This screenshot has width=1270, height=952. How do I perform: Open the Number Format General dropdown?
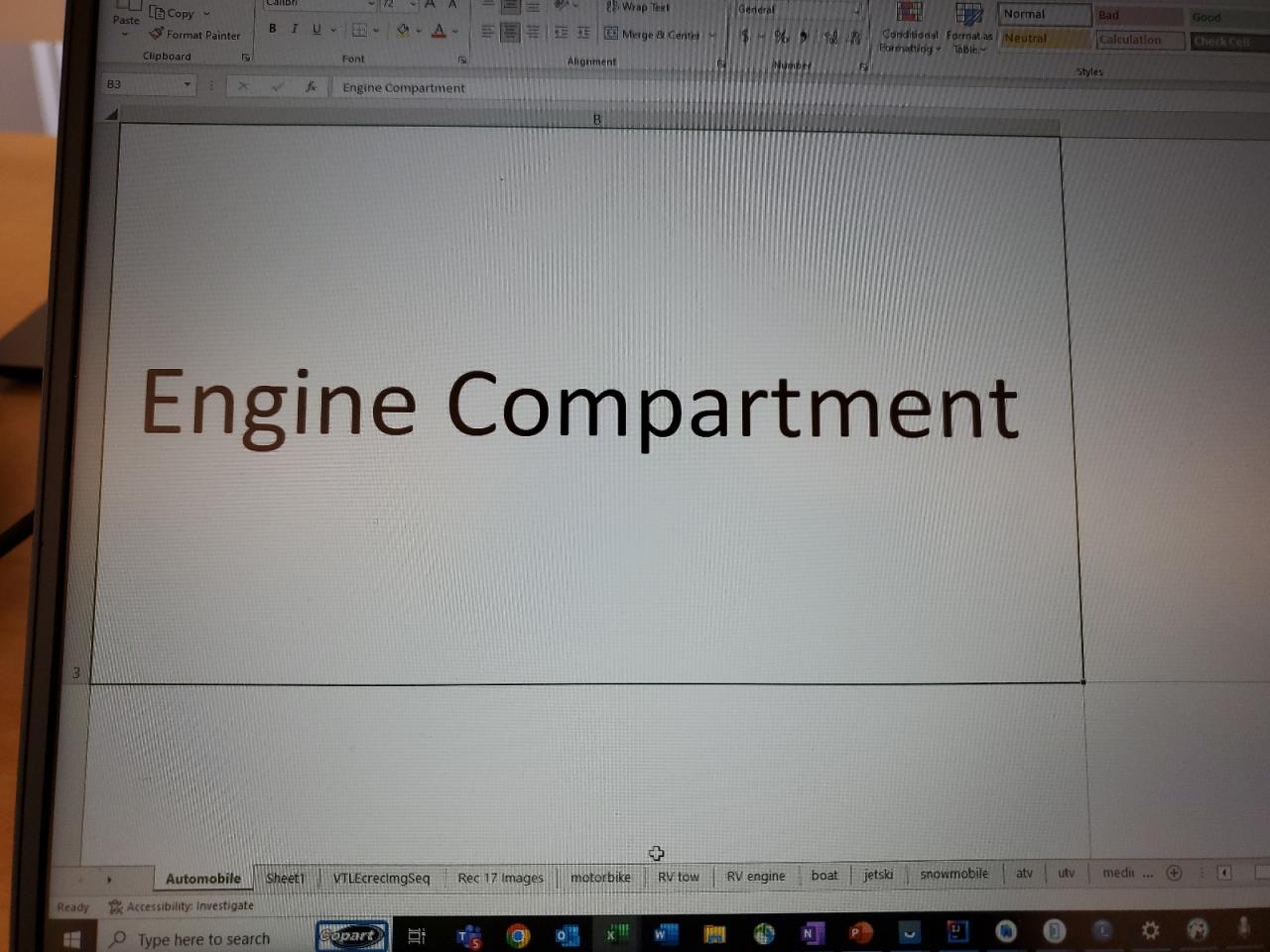point(856,10)
